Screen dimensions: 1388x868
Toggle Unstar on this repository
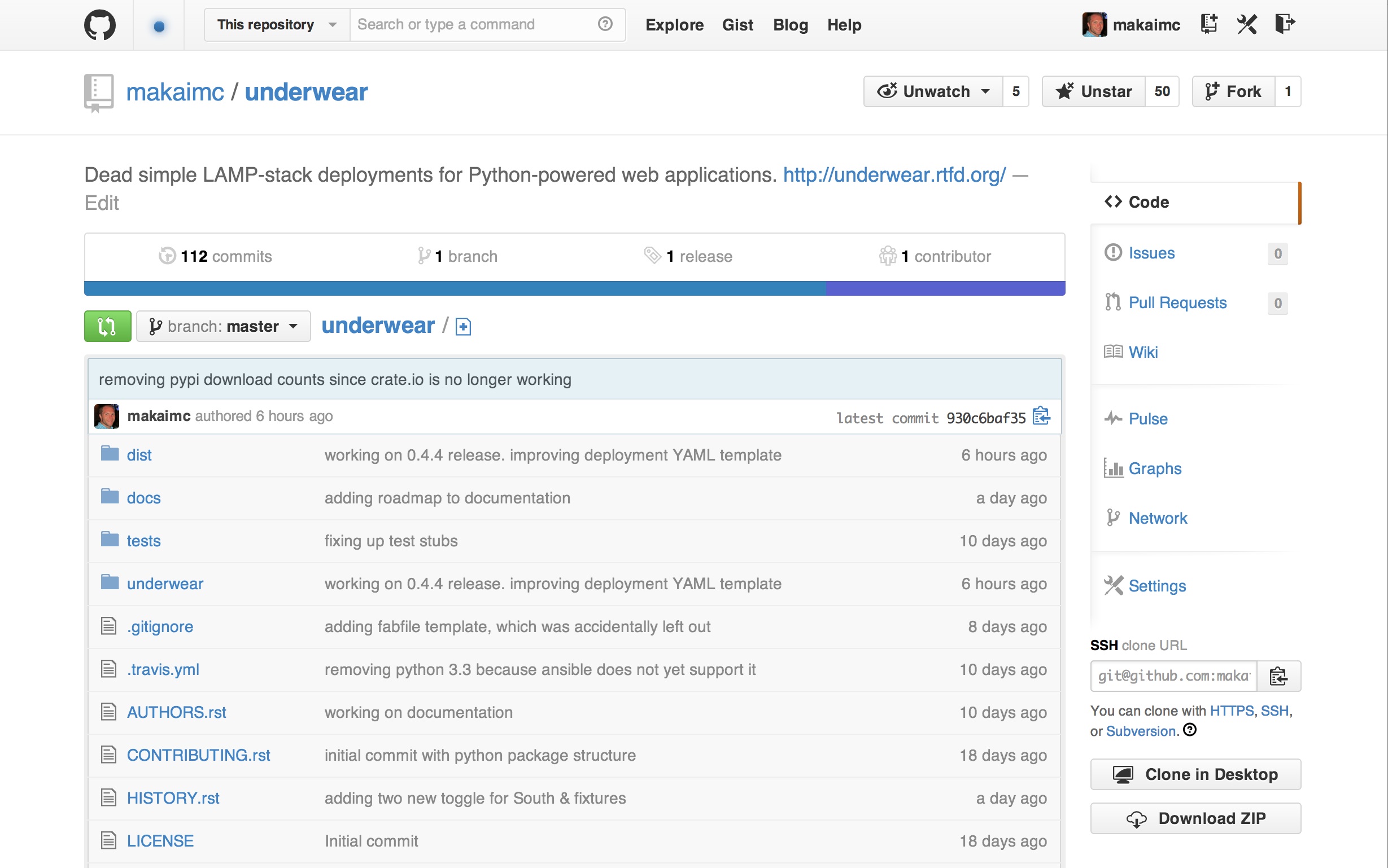1094,91
